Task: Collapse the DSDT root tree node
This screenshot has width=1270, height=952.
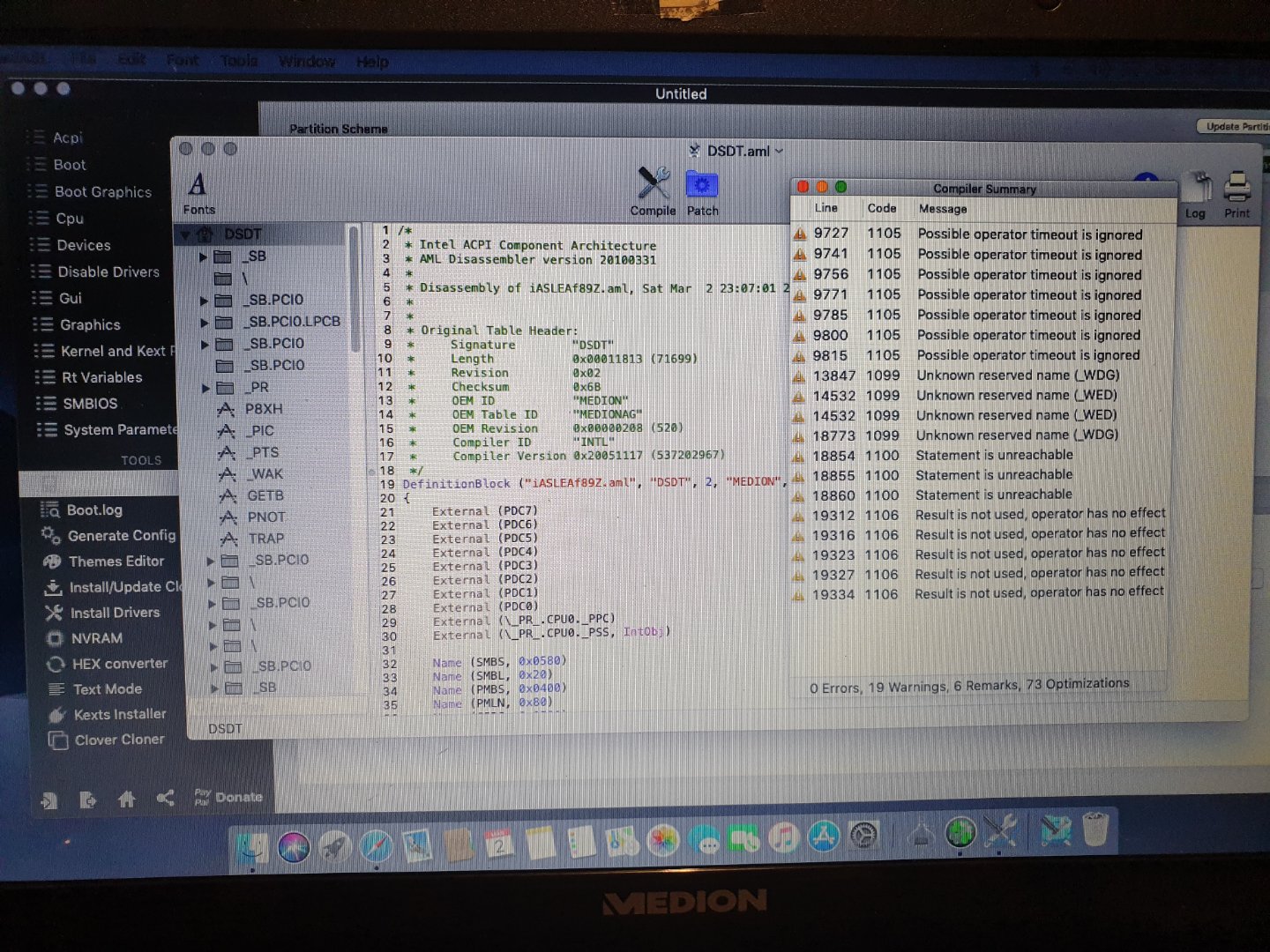Action: pyautogui.click(x=186, y=234)
